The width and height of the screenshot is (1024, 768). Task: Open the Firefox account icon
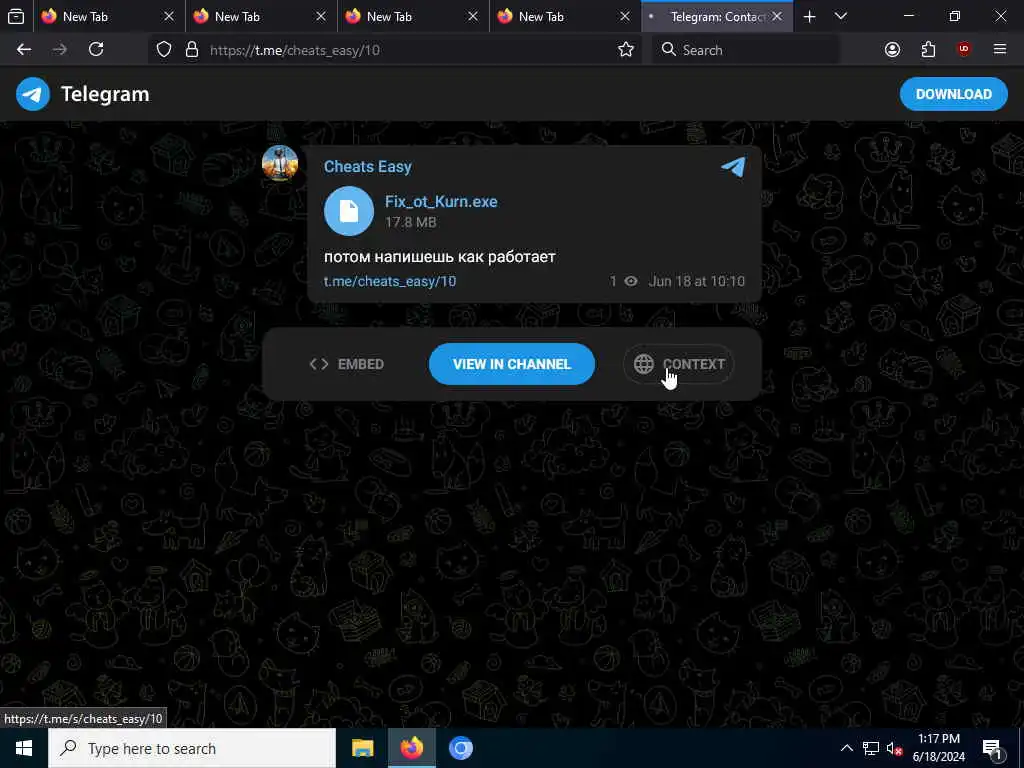(x=892, y=50)
